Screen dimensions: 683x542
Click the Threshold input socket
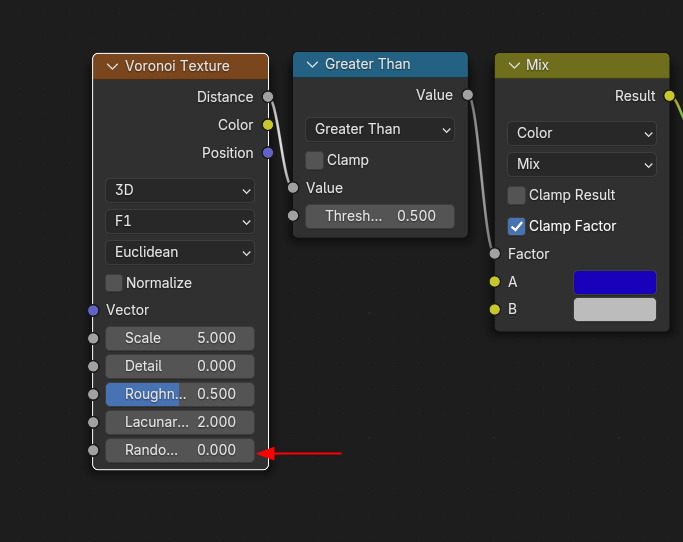click(293, 216)
